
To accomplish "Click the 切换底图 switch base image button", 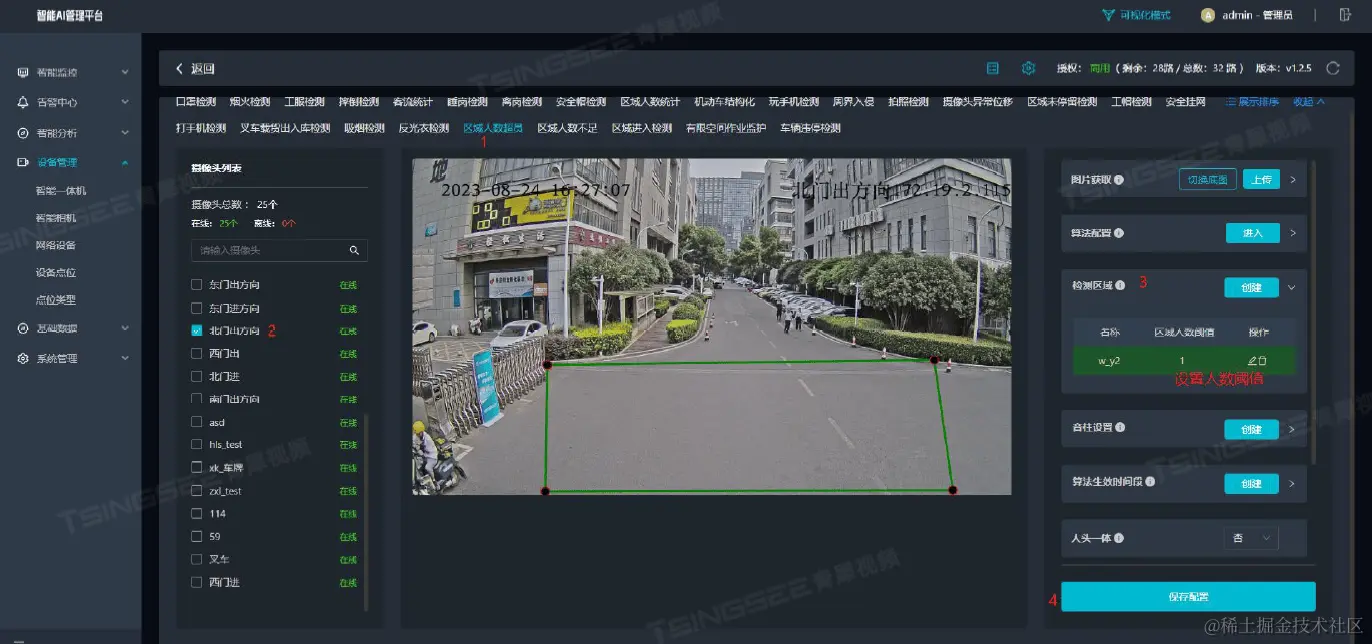I will click(1207, 180).
